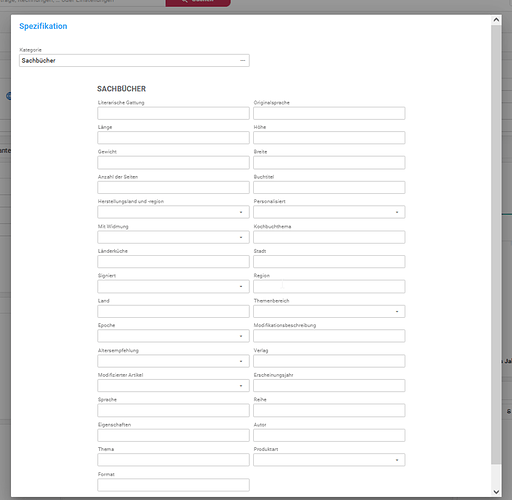Click the Buchtitel input field
Image resolution: width=512 pixels, height=500 pixels.
(x=329, y=187)
